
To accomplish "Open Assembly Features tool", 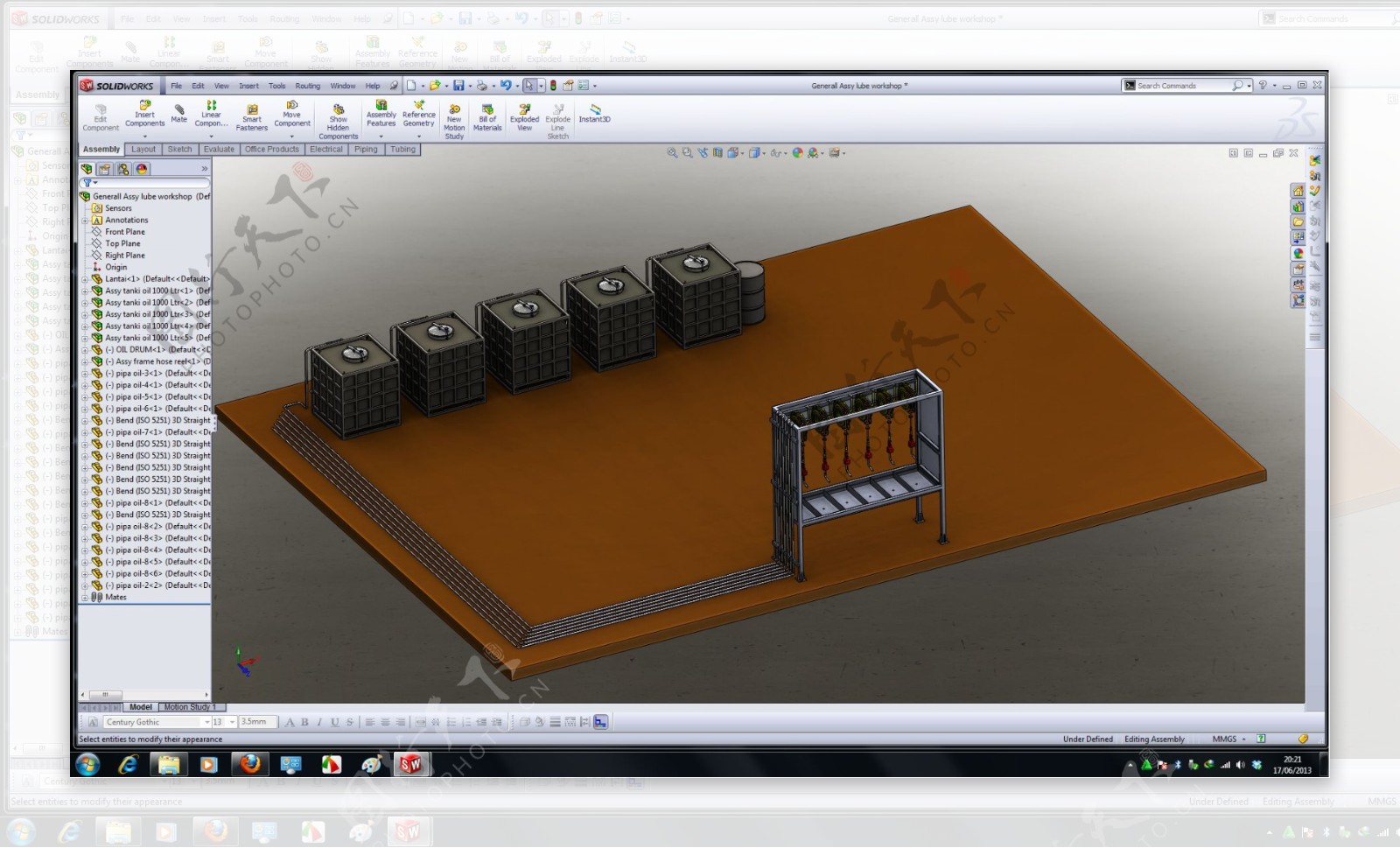I will tap(381, 114).
